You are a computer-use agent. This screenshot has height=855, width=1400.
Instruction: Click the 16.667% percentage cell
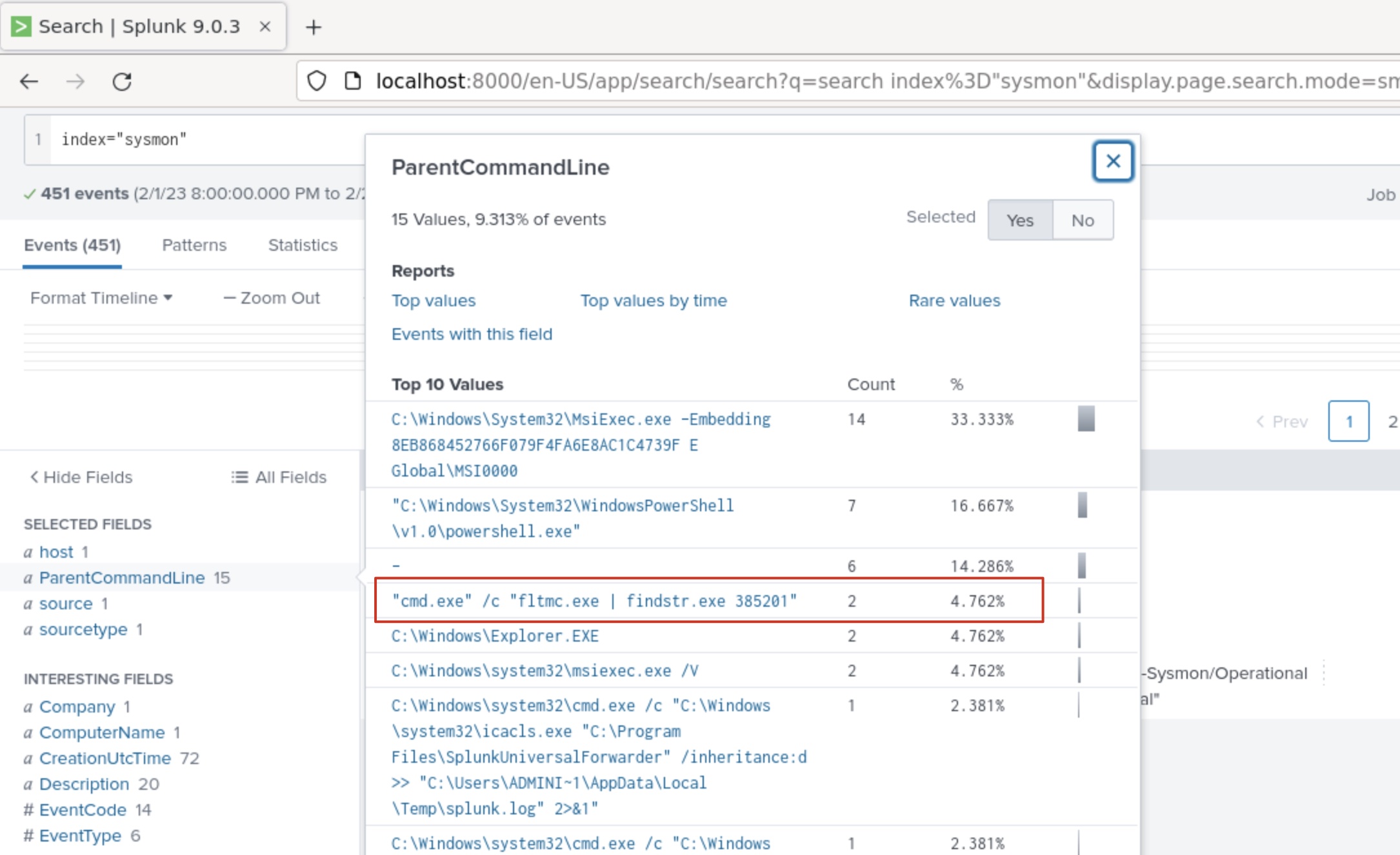tap(982, 506)
